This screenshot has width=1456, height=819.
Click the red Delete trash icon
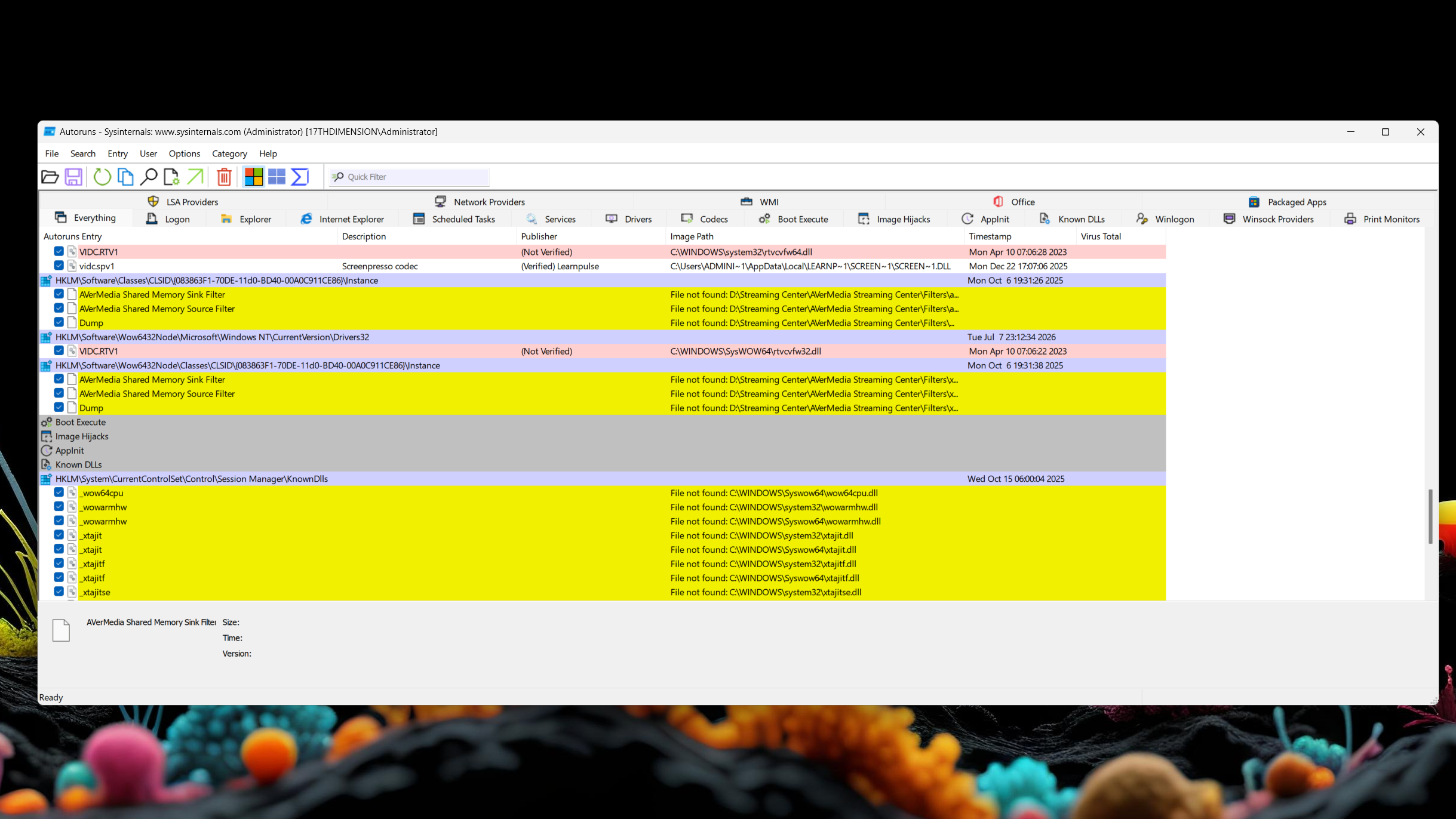224,177
